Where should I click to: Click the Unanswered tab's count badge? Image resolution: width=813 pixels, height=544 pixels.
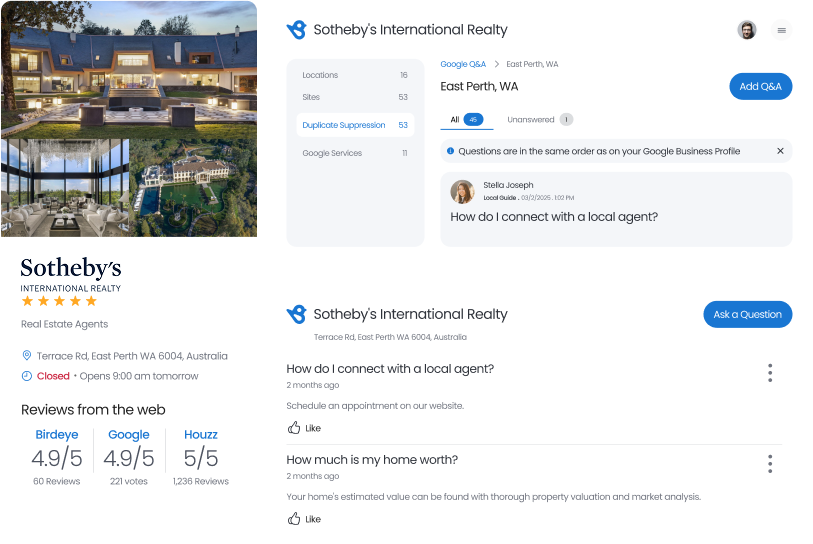coord(566,120)
